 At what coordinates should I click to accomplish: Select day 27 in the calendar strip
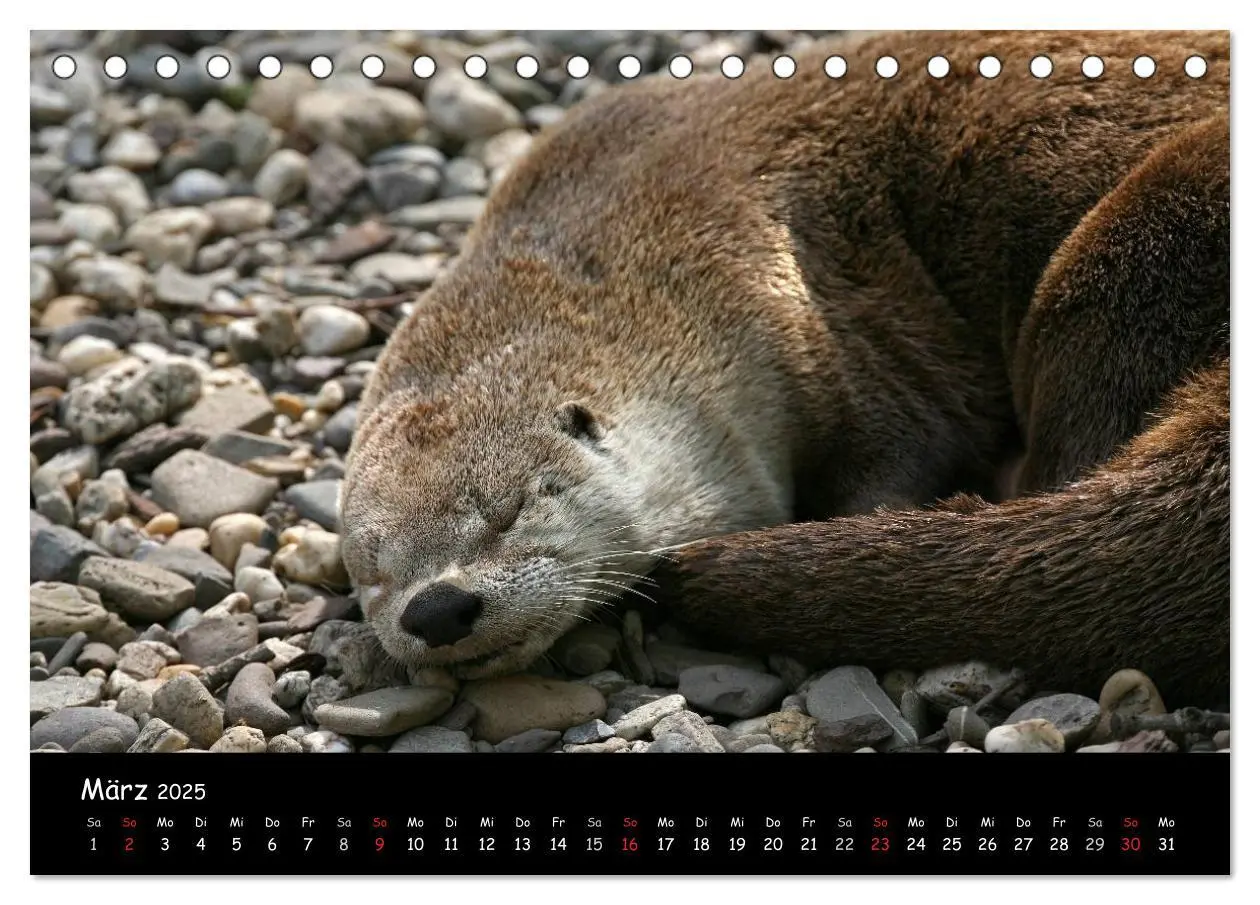tap(1023, 844)
